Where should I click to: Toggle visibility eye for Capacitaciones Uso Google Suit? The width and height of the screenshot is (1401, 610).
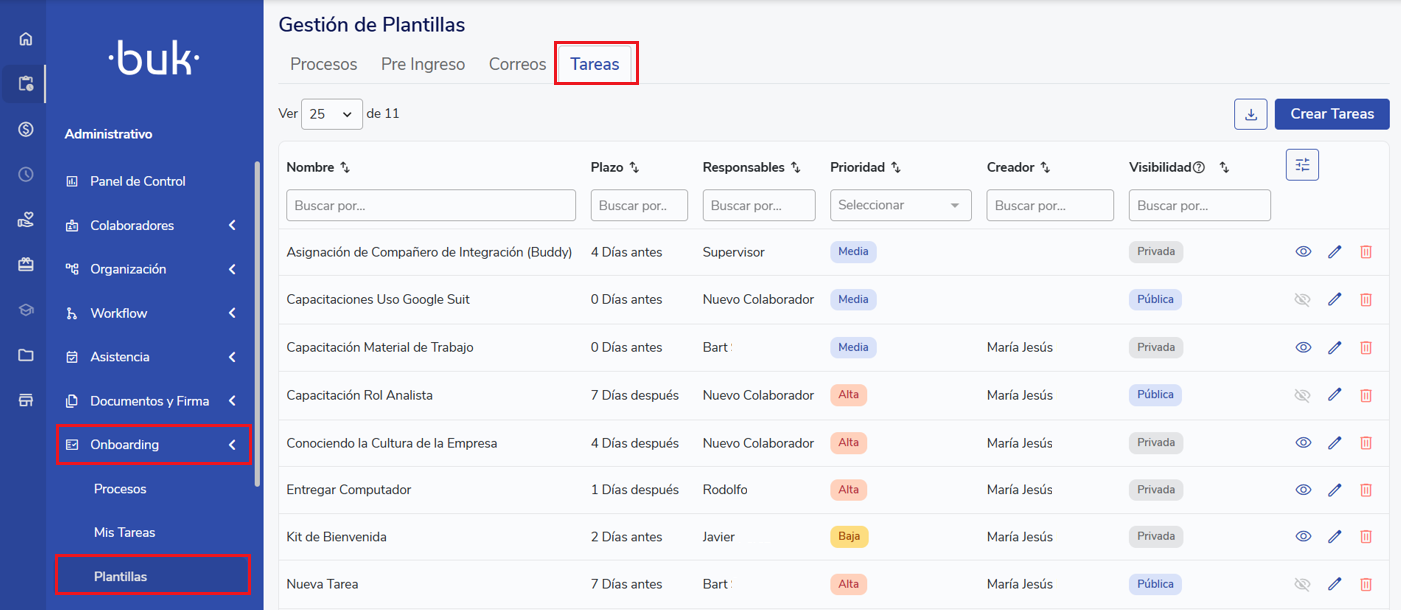(x=1302, y=299)
